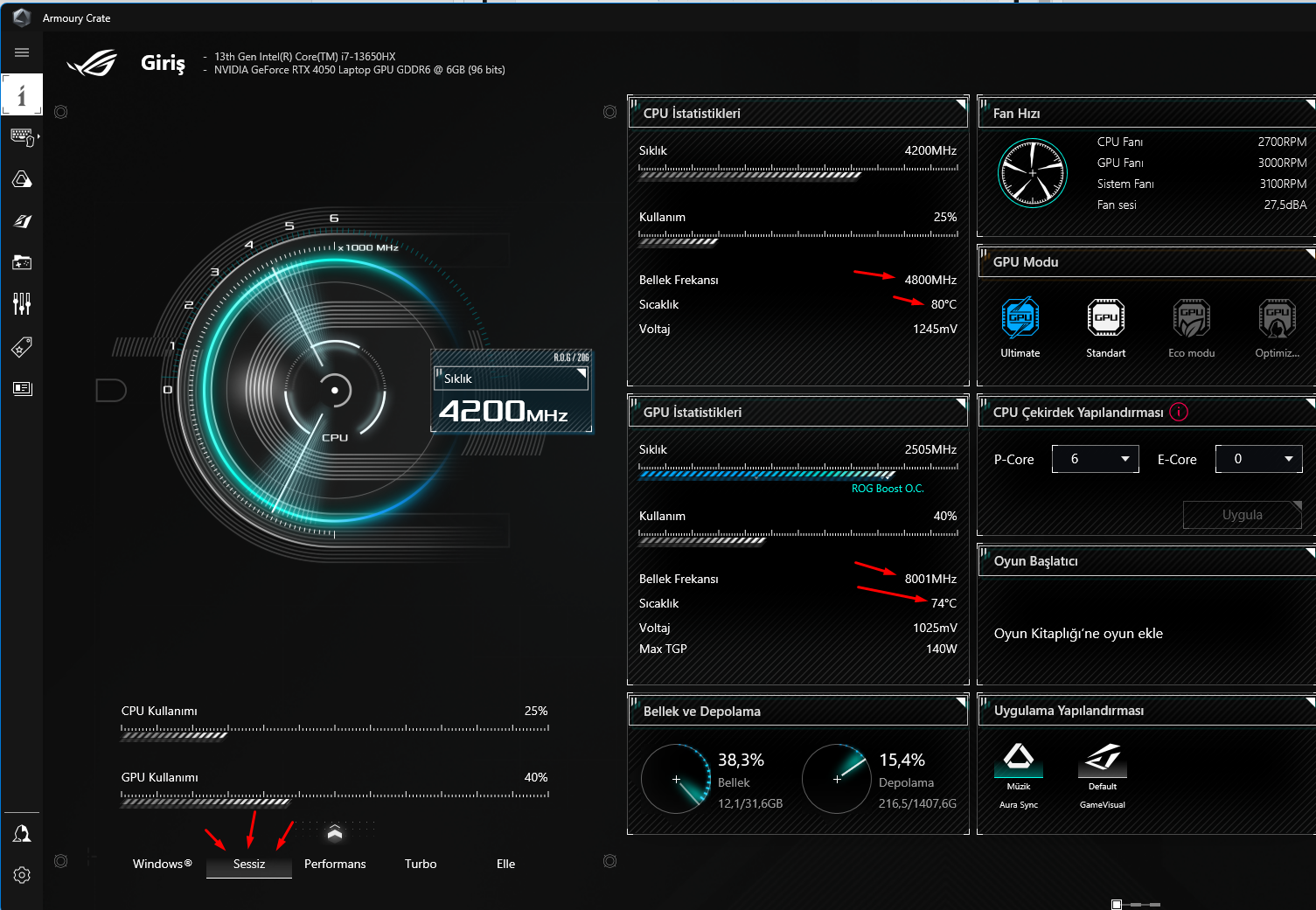Screen dimensions: 1316x910
Task: Click the first page indicator at the bottom
Action: click(x=1117, y=905)
